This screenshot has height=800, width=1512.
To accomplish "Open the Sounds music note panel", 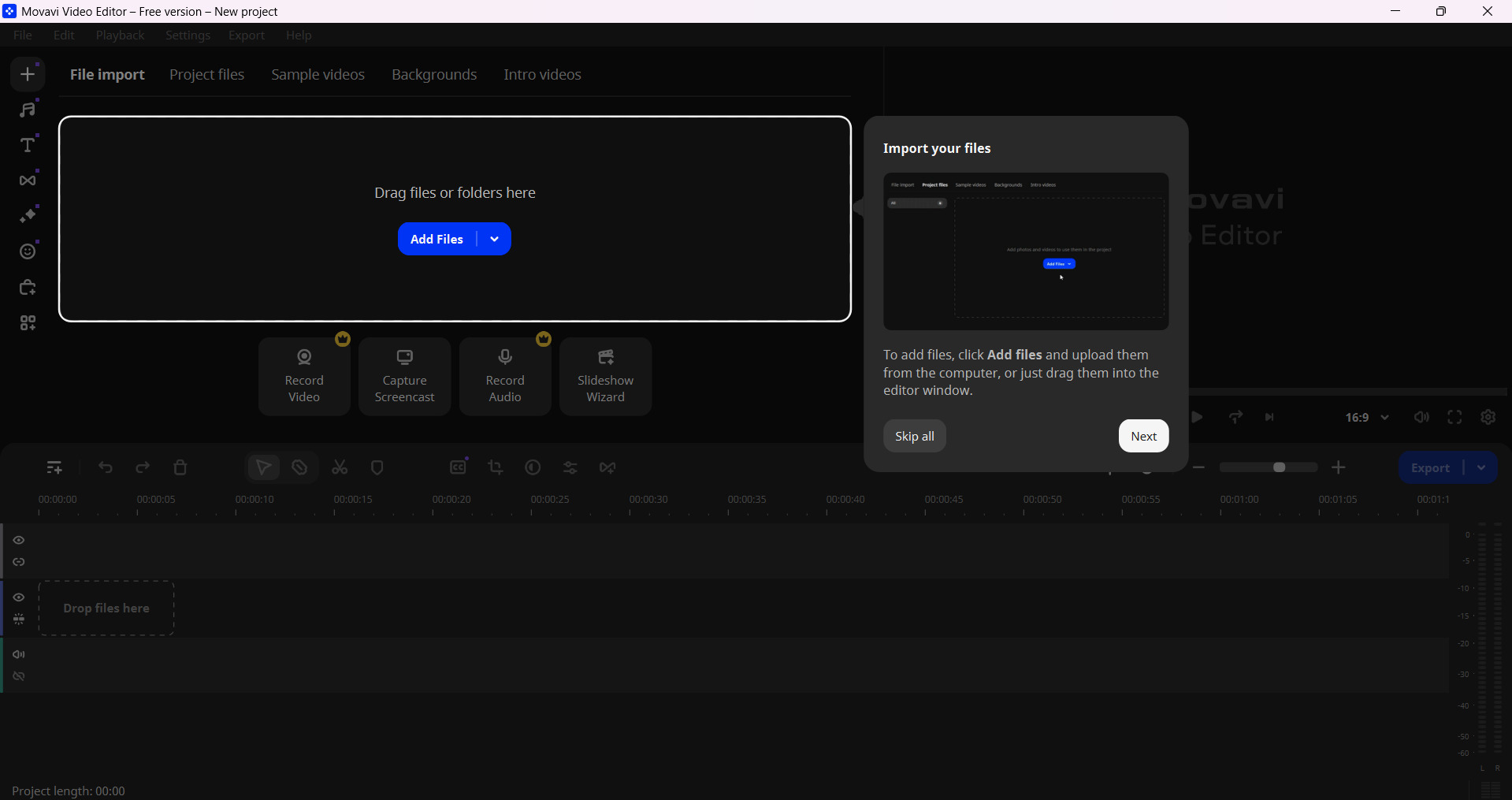I will (x=28, y=109).
